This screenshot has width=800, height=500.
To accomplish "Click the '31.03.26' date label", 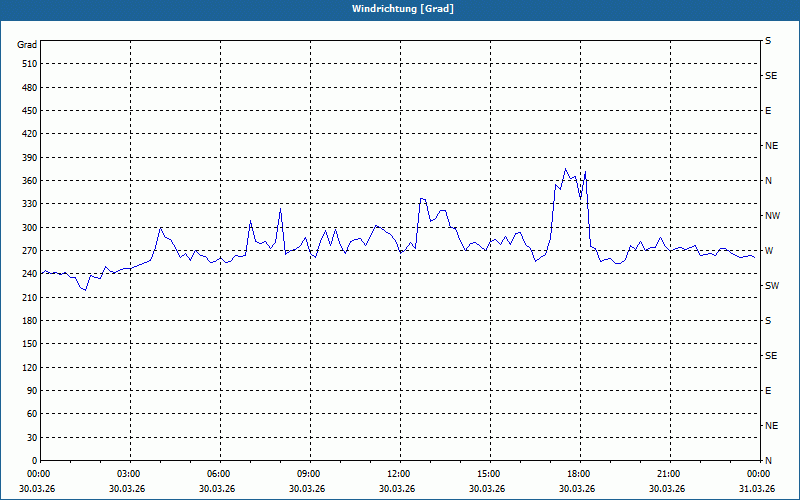I will point(757,488).
